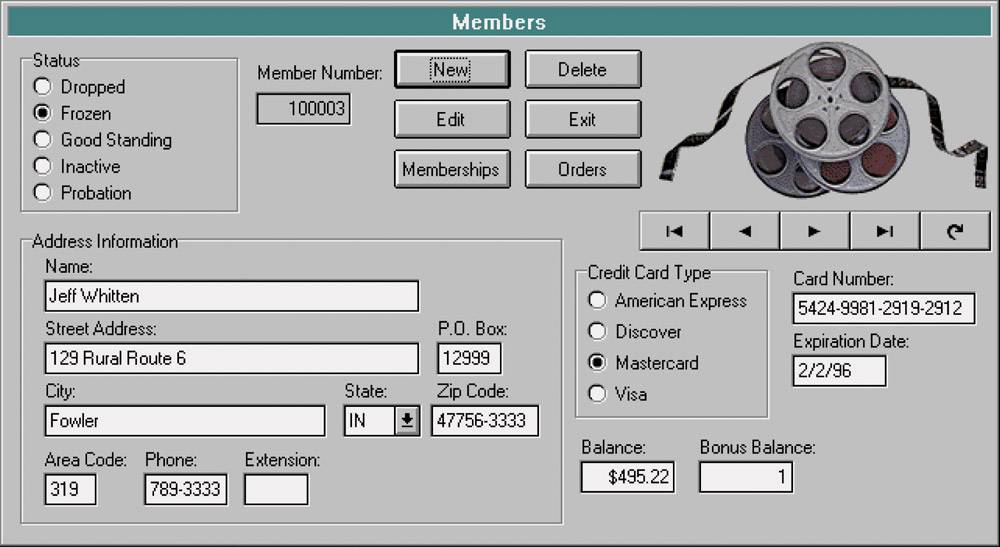Go to the first member record
The width and height of the screenshot is (1000, 547).
(x=674, y=231)
